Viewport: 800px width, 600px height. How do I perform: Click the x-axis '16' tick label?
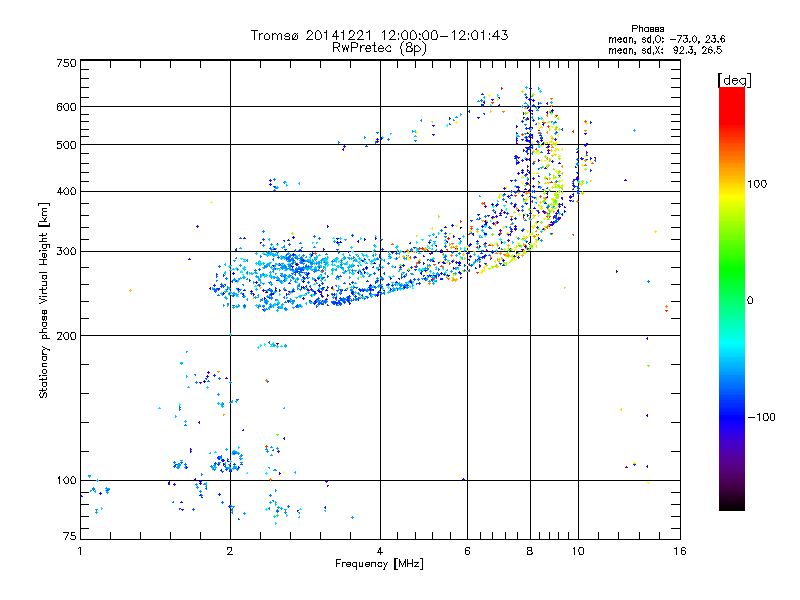click(x=680, y=551)
